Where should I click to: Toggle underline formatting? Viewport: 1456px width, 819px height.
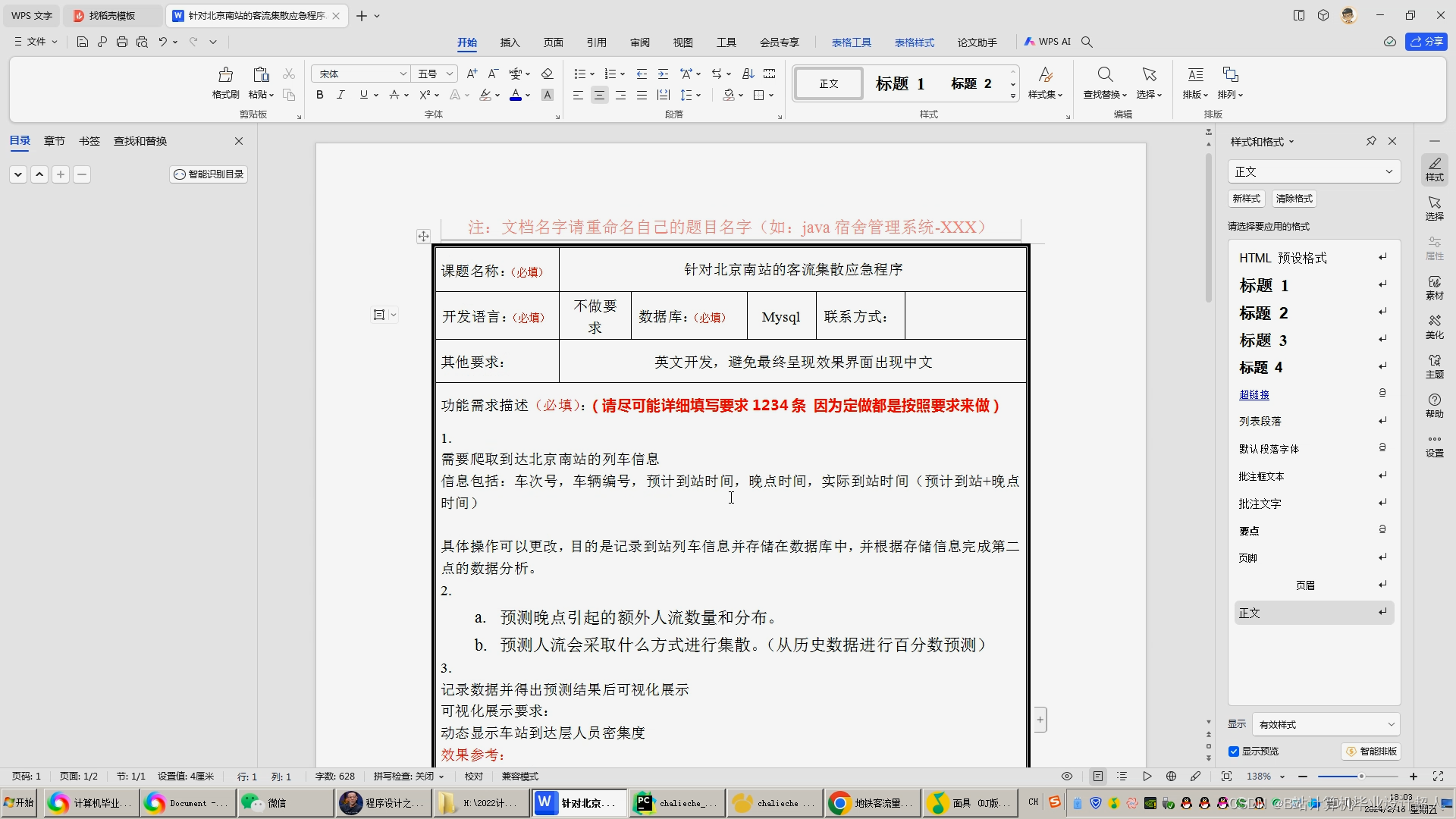[362, 95]
